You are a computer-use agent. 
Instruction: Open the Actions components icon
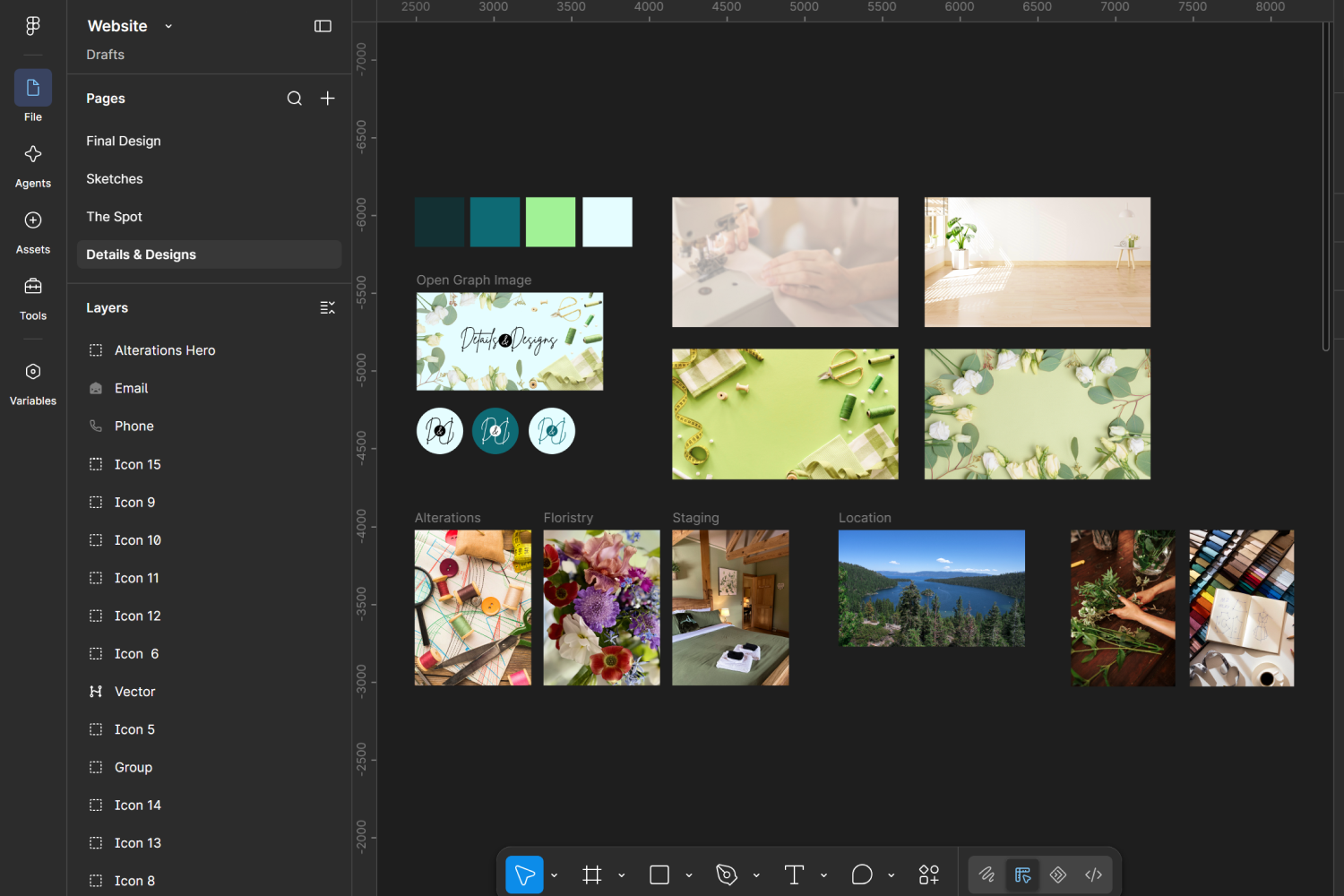[929, 874]
